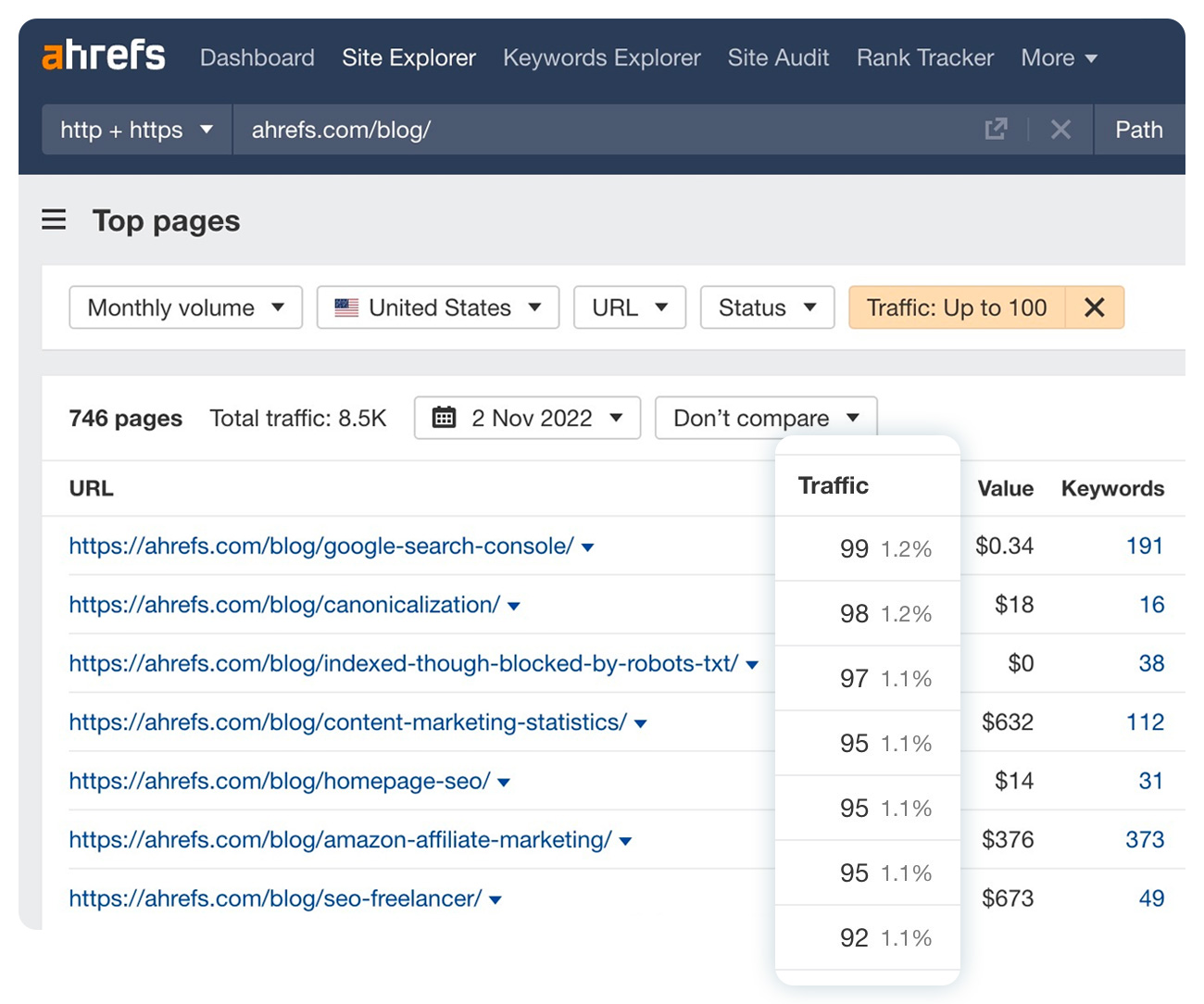
Task: Click the calendar icon on date picker
Action: click(x=445, y=418)
